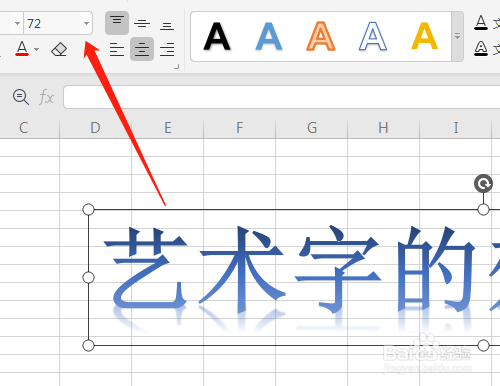Screen dimensions: 500x386
Task: Toggle center horizontal text alignment
Action: point(142,49)
